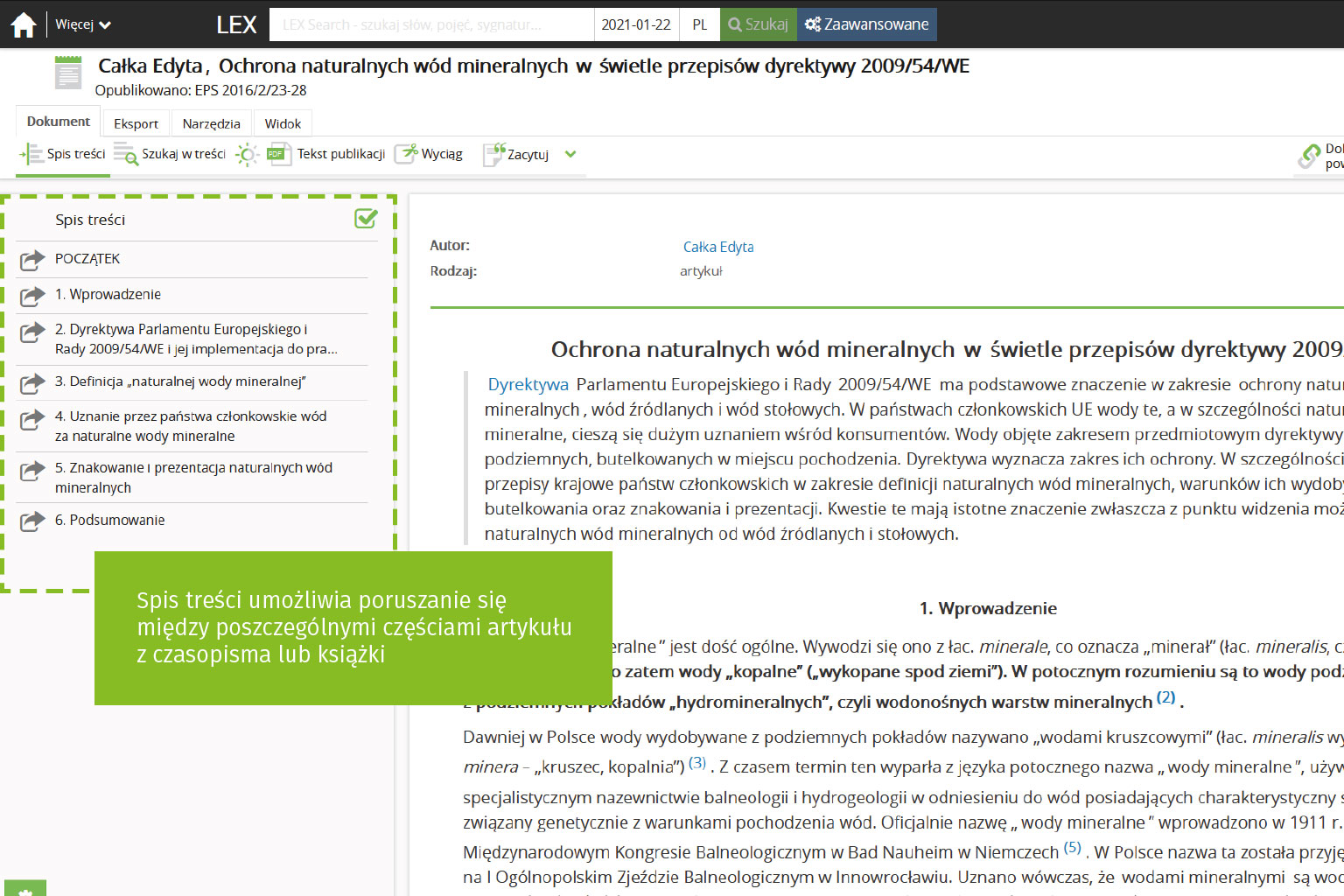Screen dimensions: 1344x896
Task: Click the Wyciąg excerpt icon
Action: coord(406,154)
